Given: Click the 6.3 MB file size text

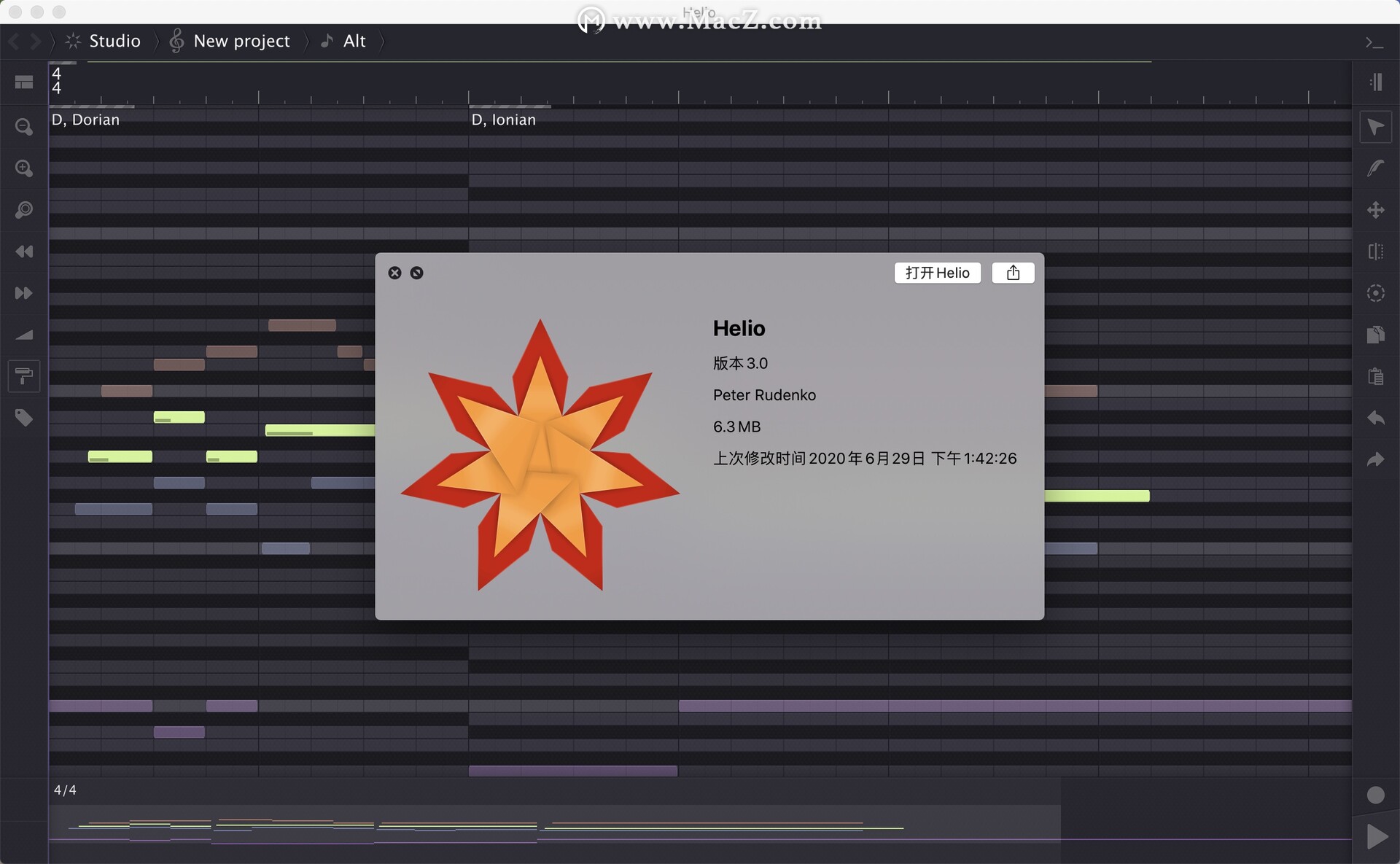Looking at the screenshot, I should click(736, 427).
